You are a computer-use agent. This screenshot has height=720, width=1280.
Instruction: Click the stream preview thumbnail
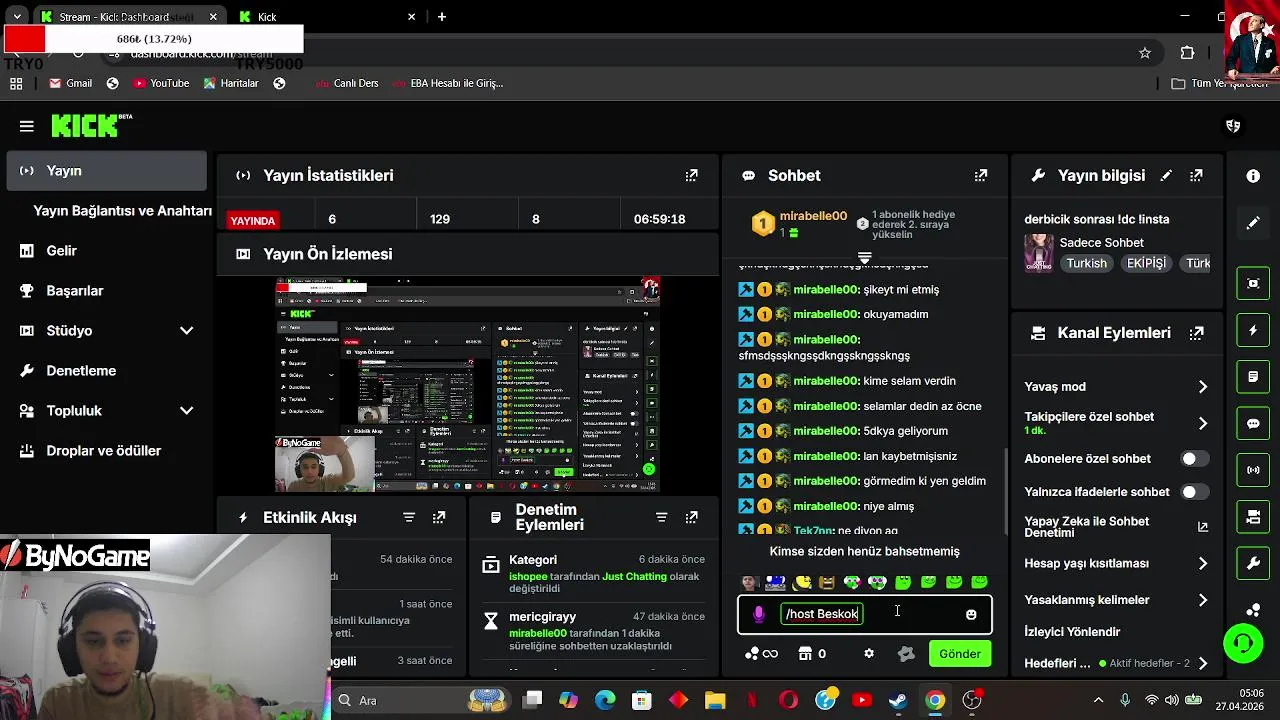point(467,384)
